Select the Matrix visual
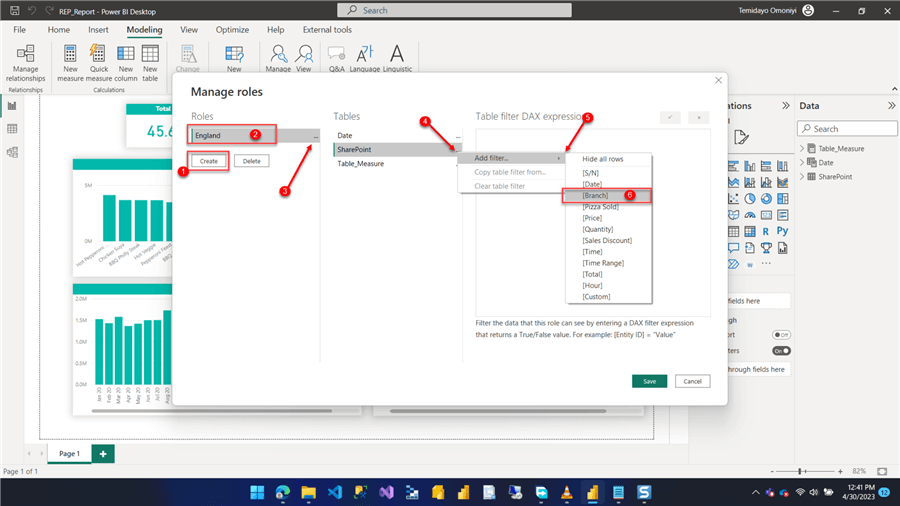900x506 pixels. [750, 232]
